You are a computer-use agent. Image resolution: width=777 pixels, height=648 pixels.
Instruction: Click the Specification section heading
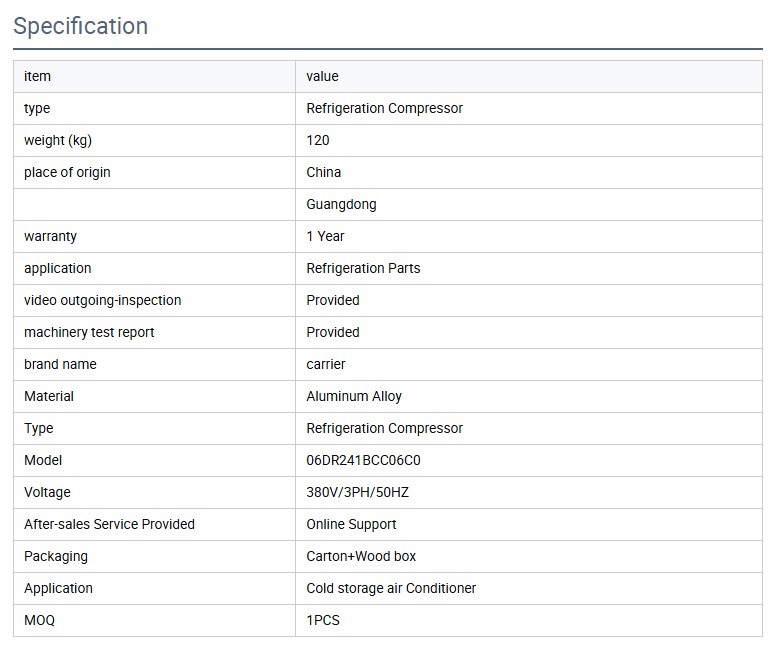[x=81, y=26]
